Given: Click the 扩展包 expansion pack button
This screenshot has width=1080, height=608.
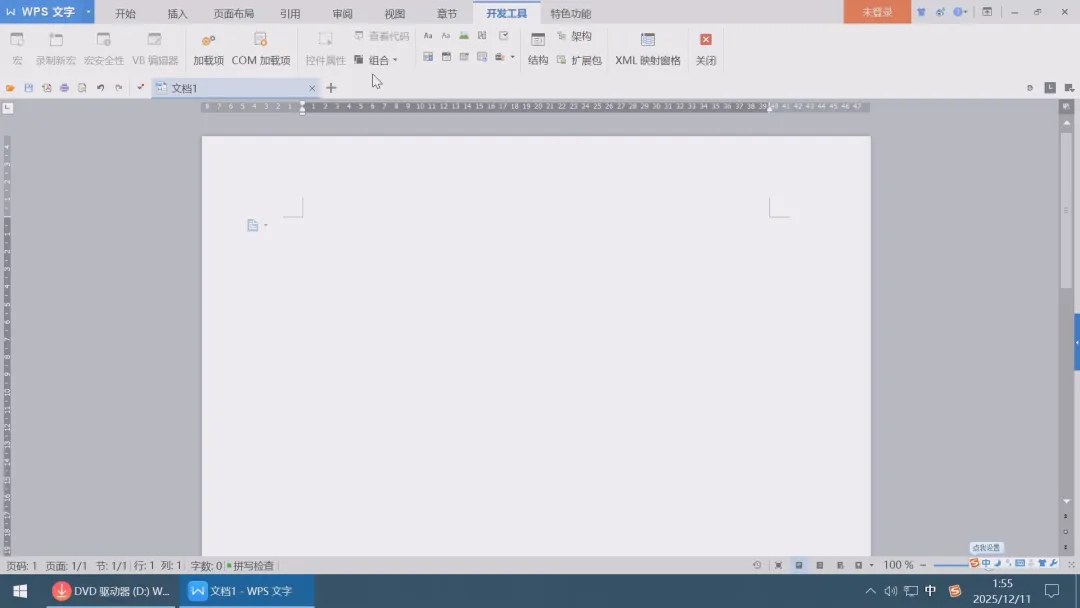Looking at the screenshot, I should 579,60.
